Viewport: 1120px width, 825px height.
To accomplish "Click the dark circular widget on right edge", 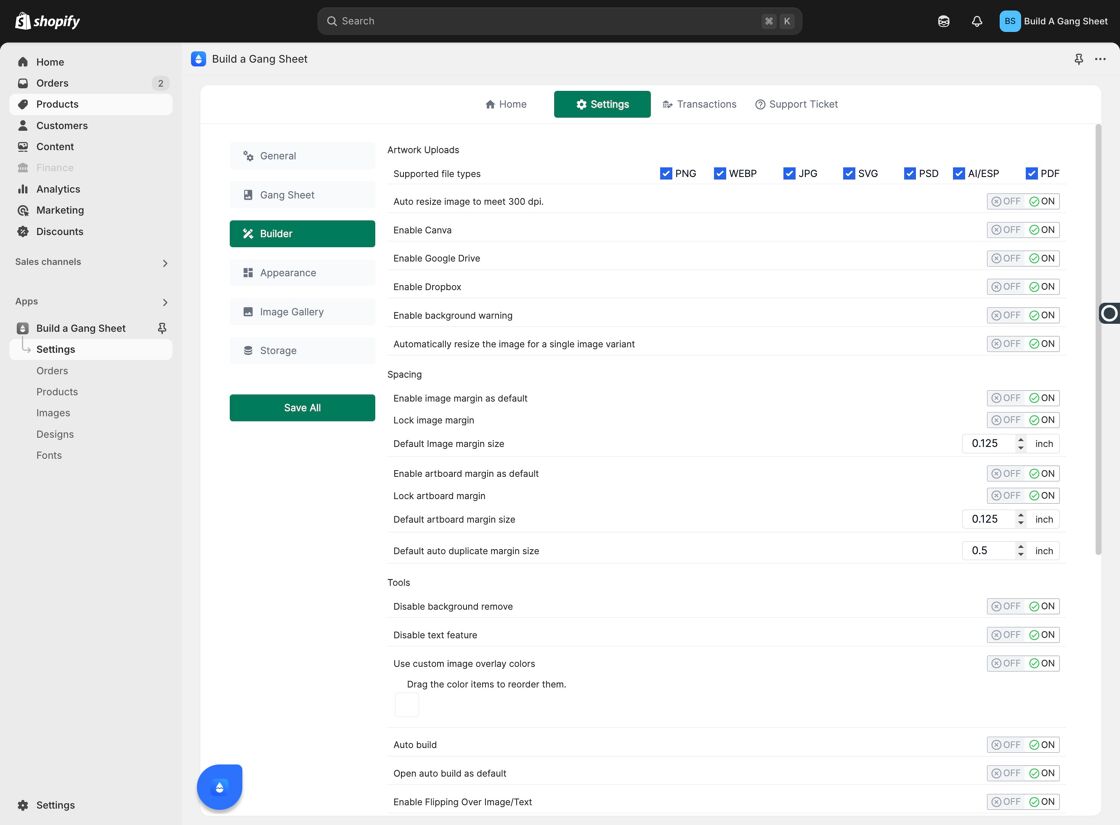I will click(1109, 313).
